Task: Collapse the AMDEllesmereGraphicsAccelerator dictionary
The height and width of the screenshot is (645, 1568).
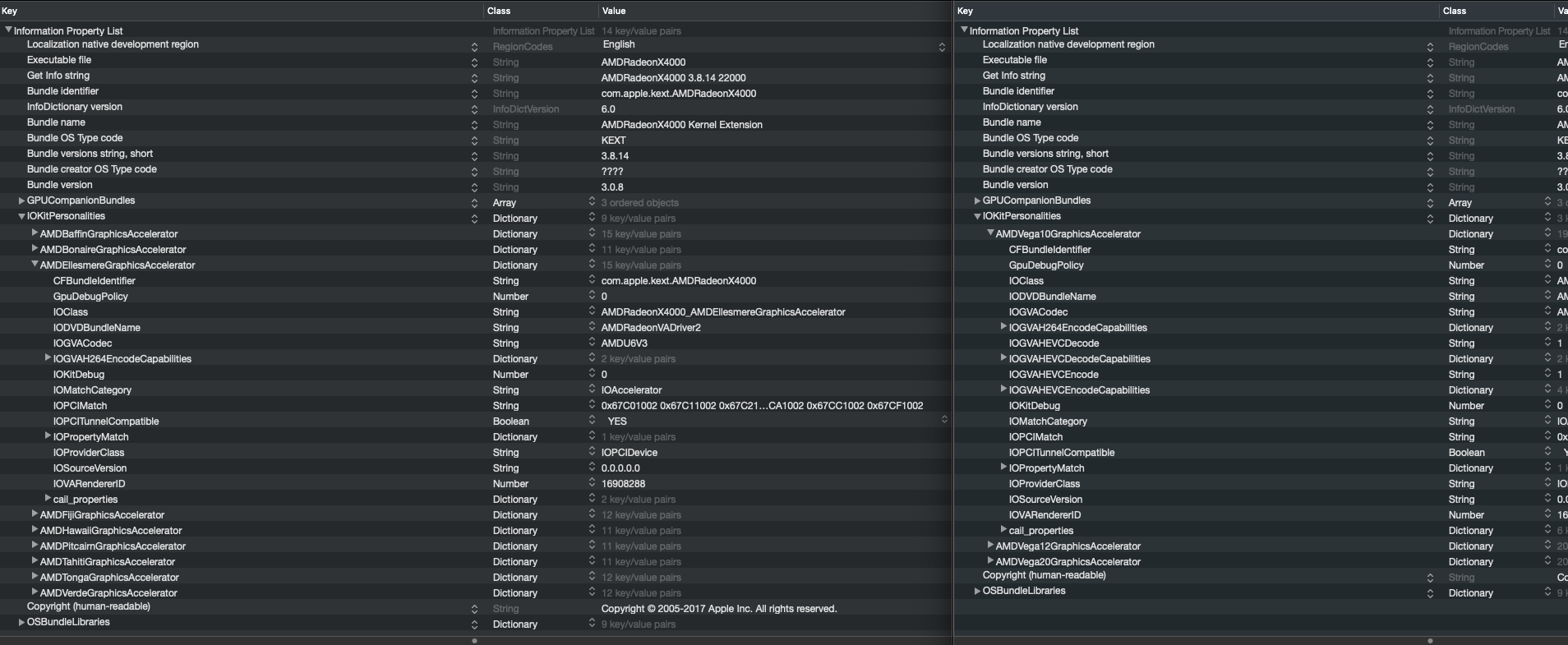Action: pyautogui.click(x=35, y=265)
